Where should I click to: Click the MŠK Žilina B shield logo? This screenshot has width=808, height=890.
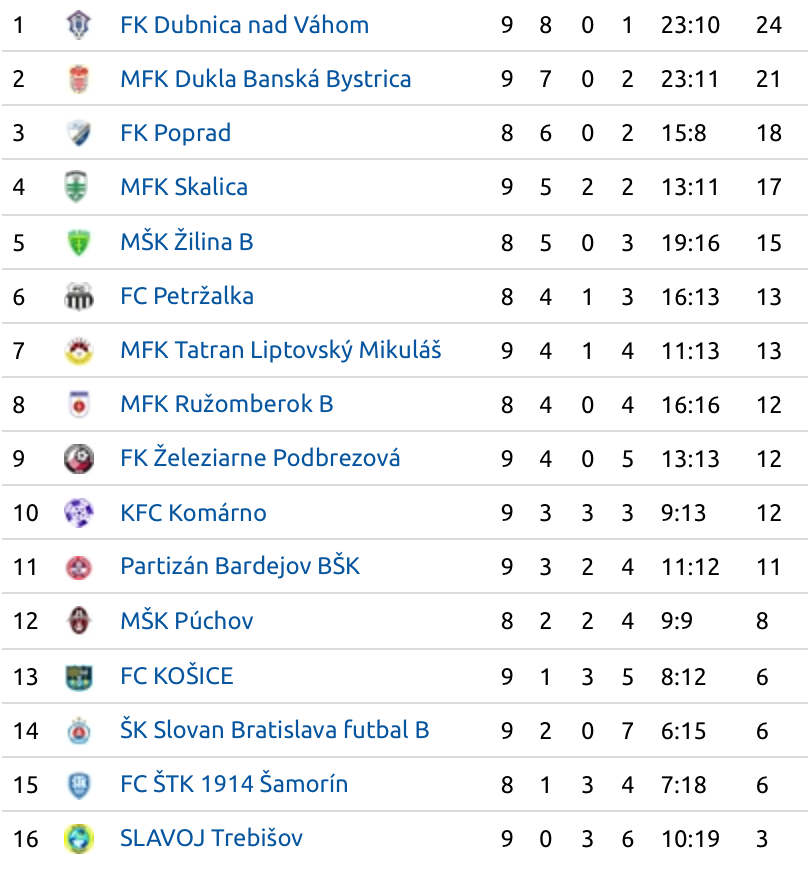(79, 242)
